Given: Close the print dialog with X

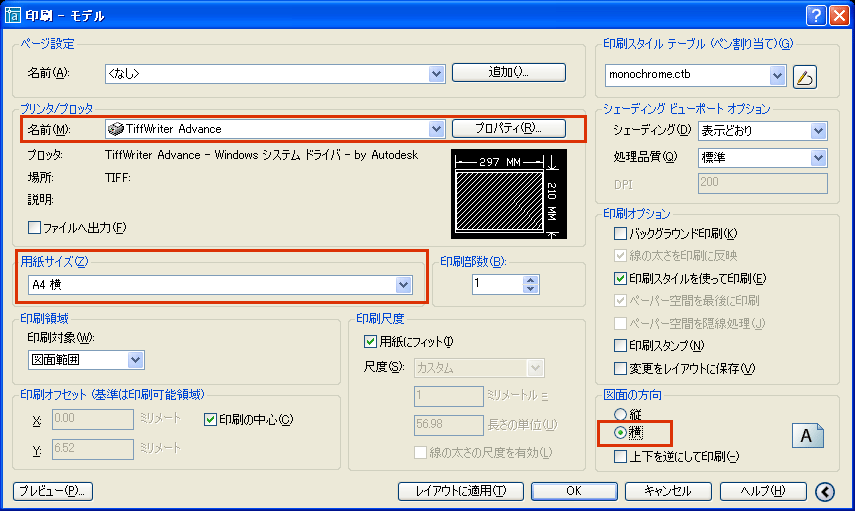Looking at the screenshot, I should pyautogui.click(x=839, y=15).
